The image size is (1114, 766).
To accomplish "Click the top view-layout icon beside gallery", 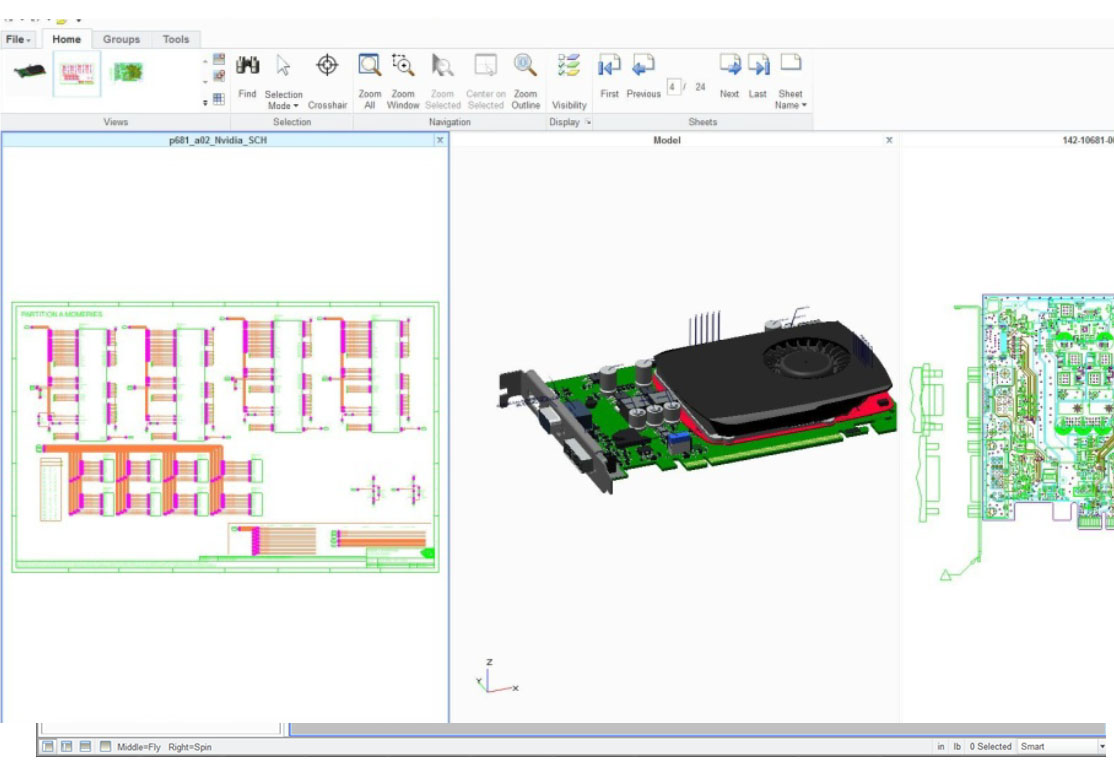I will (x=219, y=59).
